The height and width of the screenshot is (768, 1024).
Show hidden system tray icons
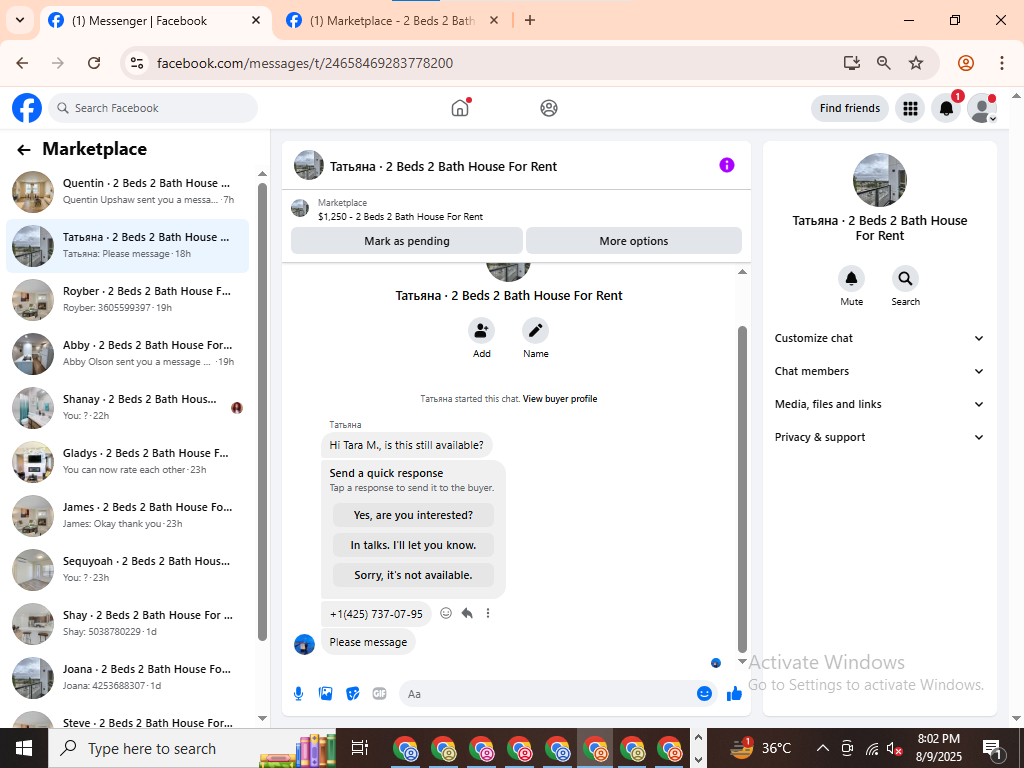[x=823, y=748]
